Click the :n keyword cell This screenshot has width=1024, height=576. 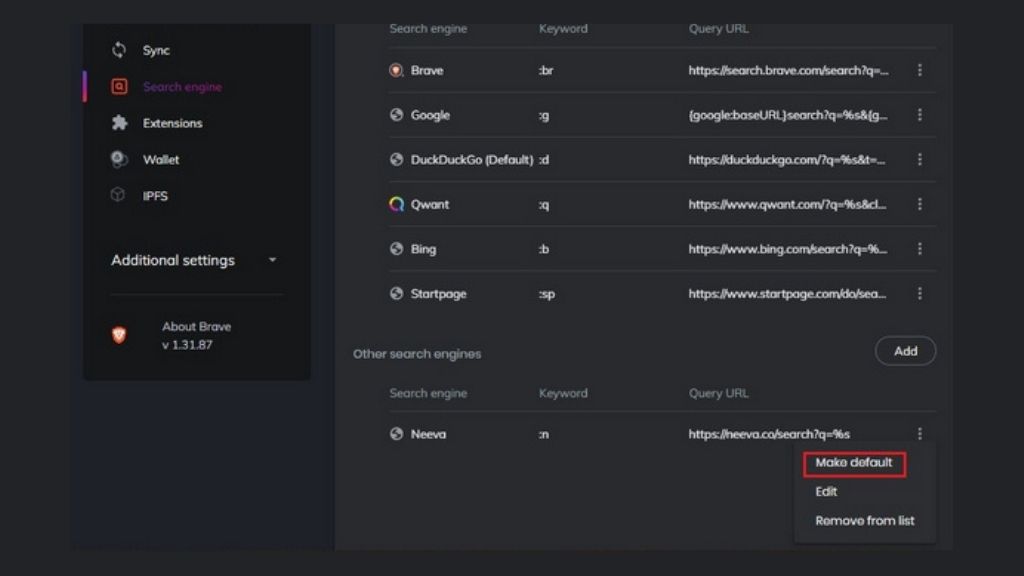tap(544, 434)
